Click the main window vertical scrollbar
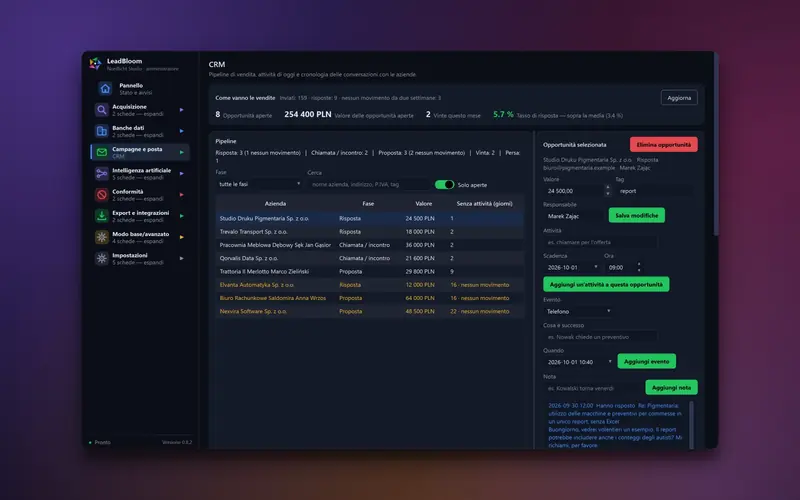This screenshot has height=500, width=800. [716, 143]
